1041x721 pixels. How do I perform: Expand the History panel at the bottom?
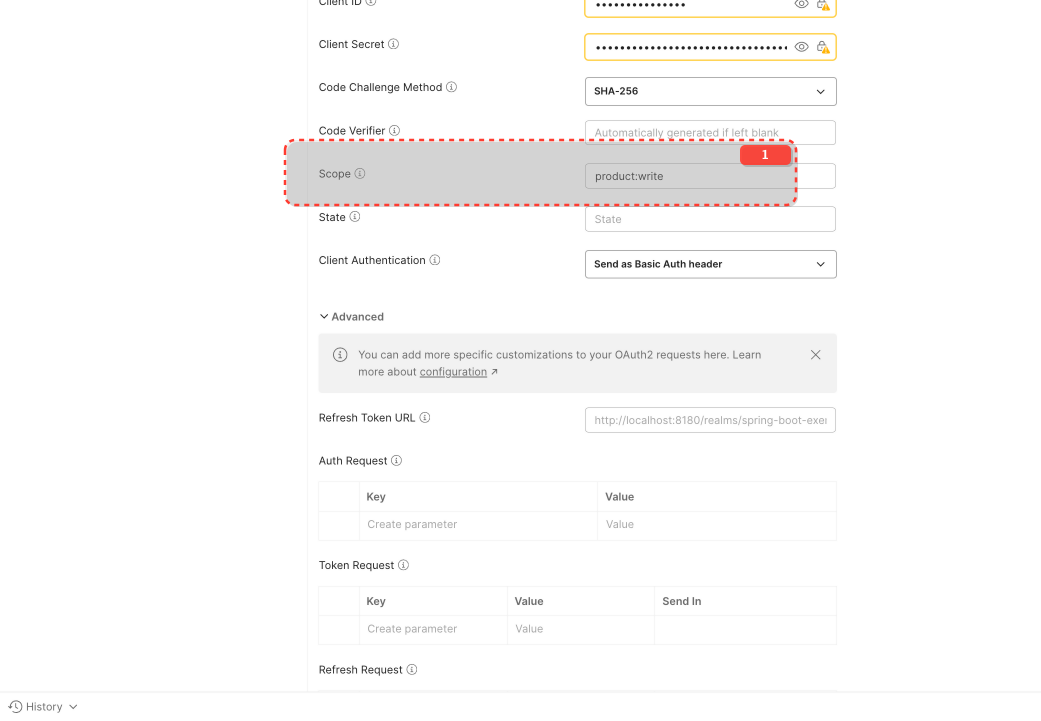42,706
